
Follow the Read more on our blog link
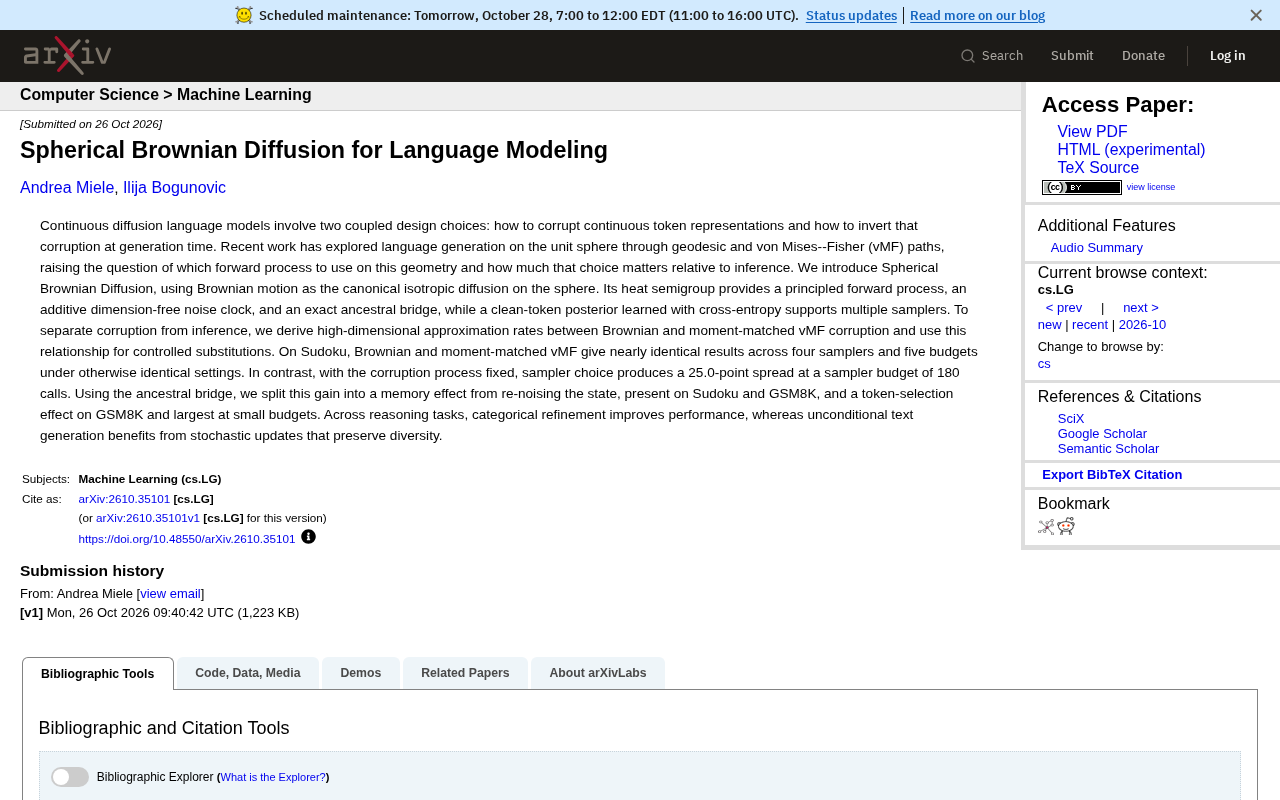pyautogui.click(x=977, y=15)
